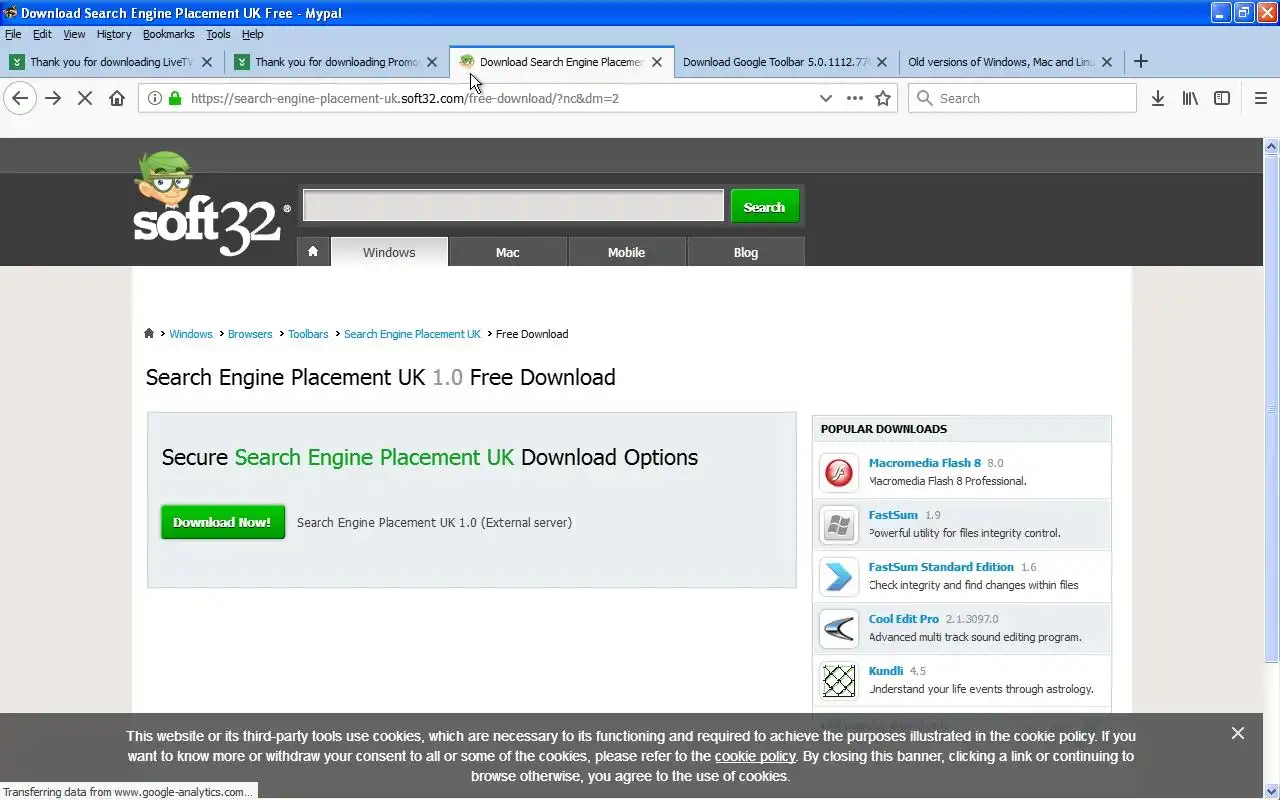
Task: Open the FastSum Standard Edition link
Action: coord(941,567)
